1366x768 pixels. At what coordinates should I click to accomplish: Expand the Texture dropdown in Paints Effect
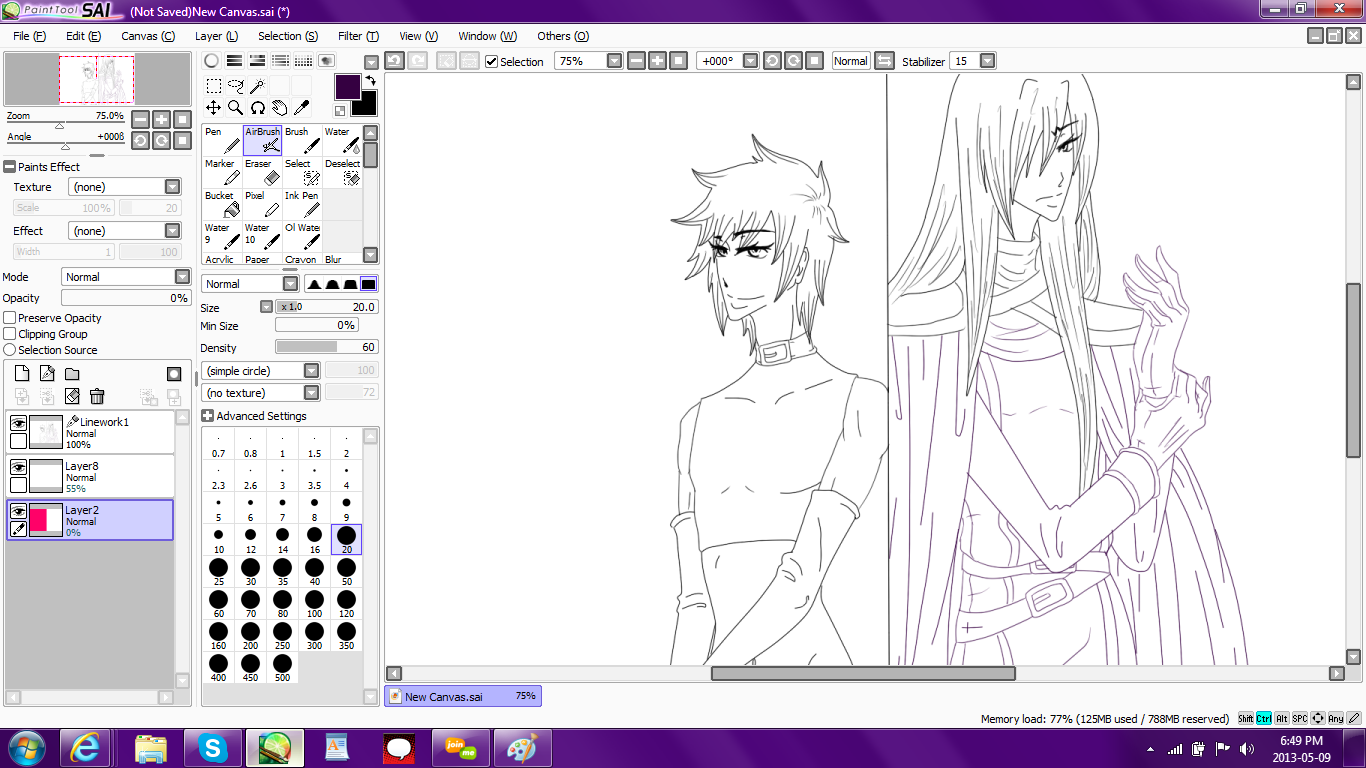(x=172, y=187)
